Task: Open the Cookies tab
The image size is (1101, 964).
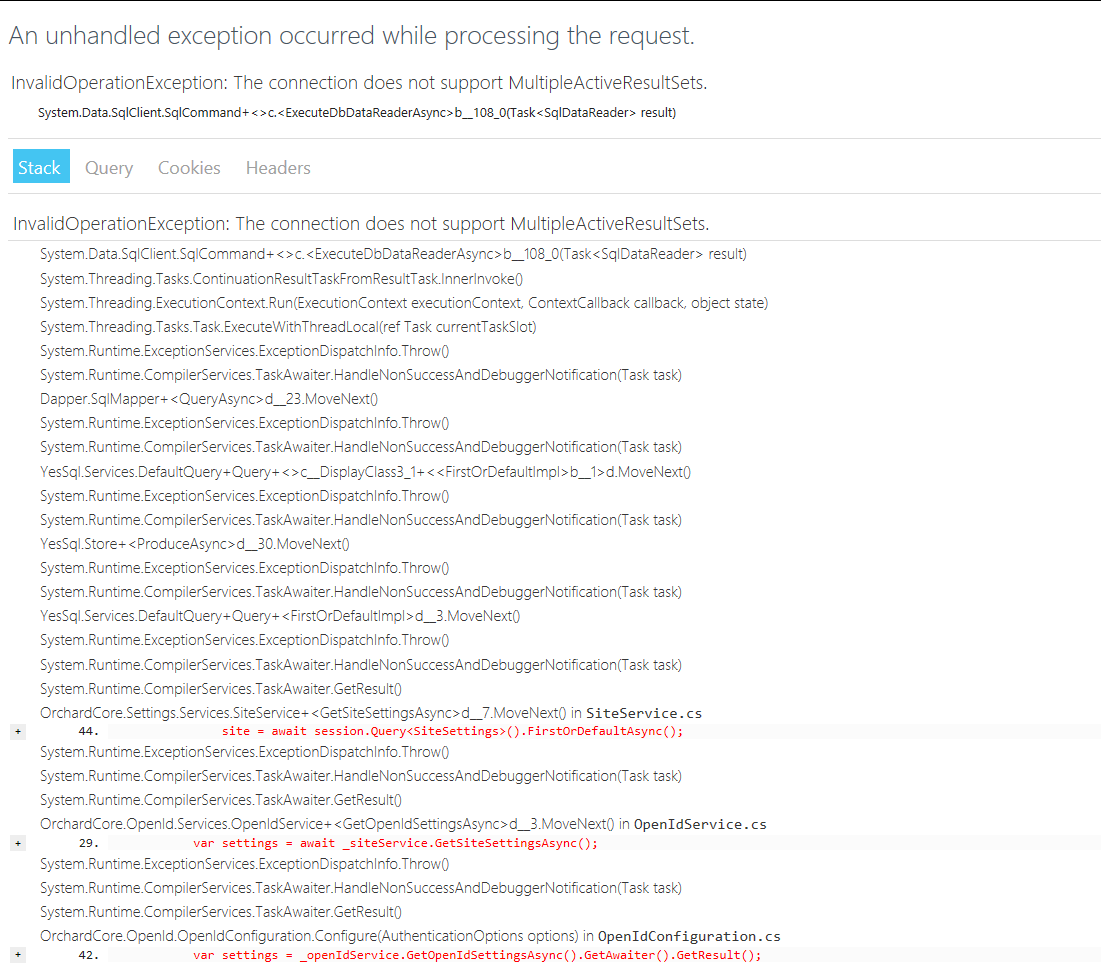Action: 188,167
